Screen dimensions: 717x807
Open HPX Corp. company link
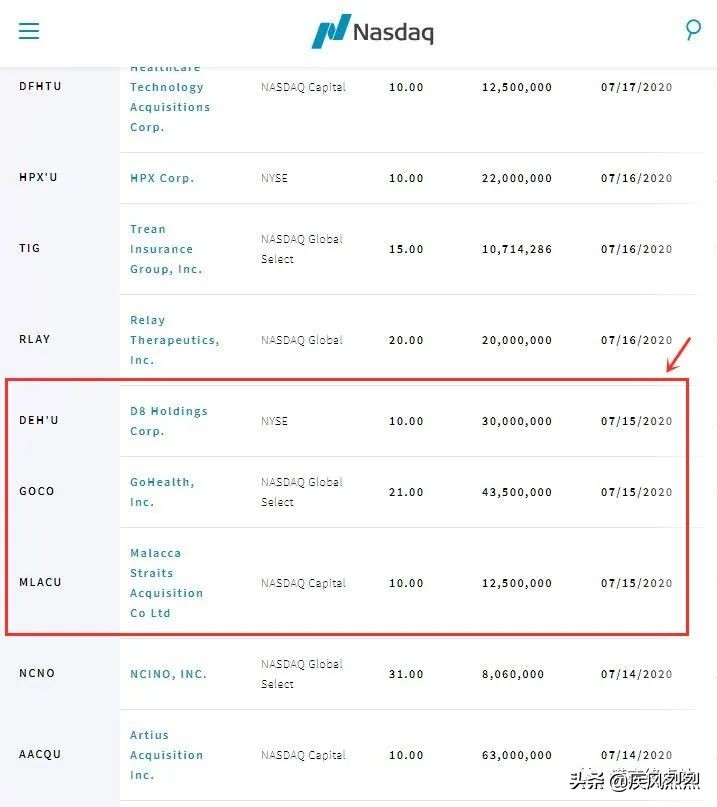click(x=162, y=178)
